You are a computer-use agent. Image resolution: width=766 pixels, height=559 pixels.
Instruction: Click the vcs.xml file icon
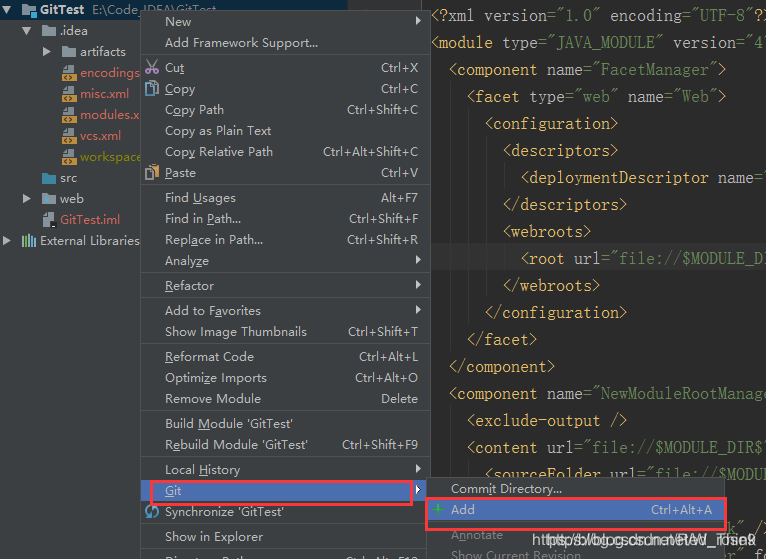(69, 136)
